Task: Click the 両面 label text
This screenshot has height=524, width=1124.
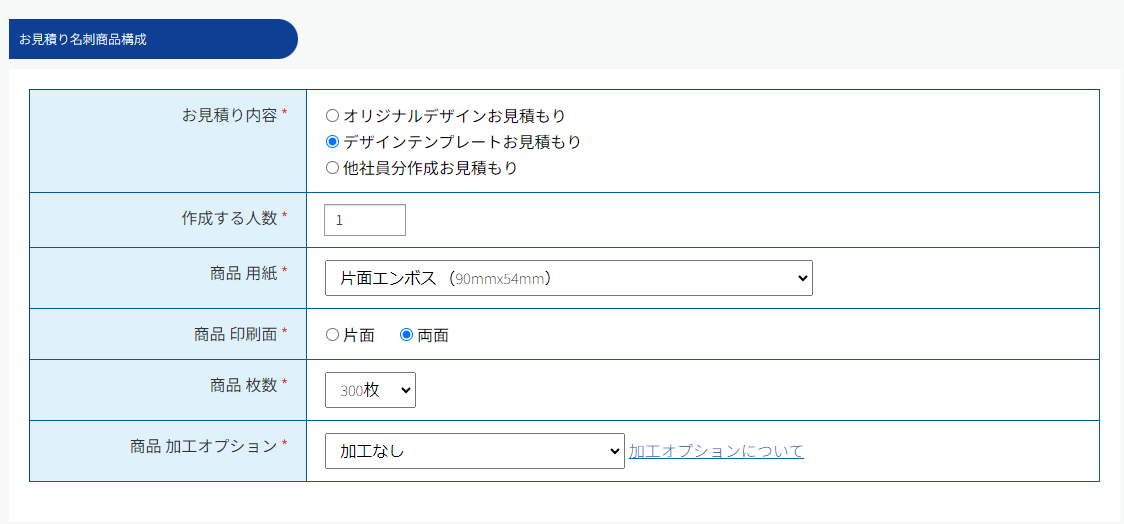Action: 433,335
